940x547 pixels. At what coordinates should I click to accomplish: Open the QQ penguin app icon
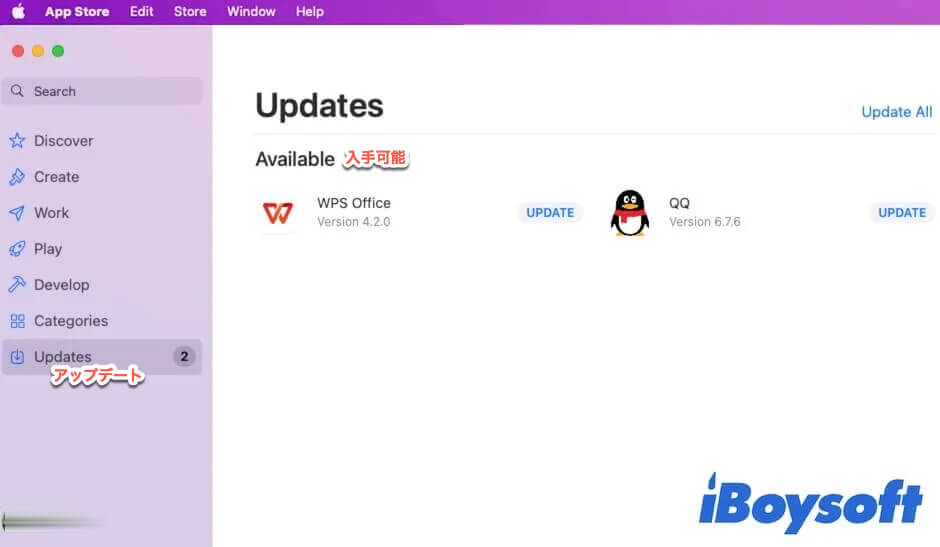pos(629,213)
